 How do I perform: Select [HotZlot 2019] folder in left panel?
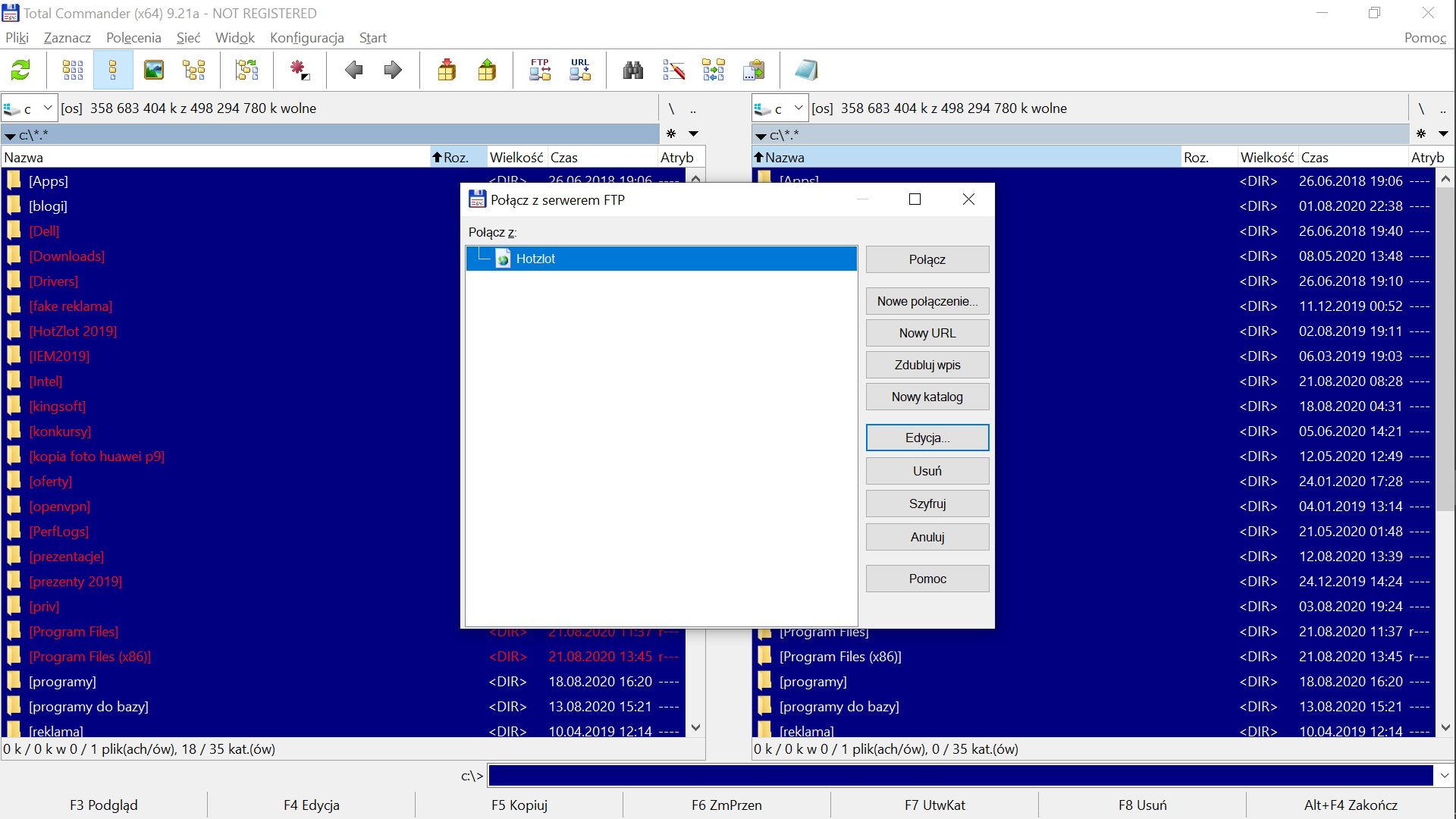[x=73, y=331]
